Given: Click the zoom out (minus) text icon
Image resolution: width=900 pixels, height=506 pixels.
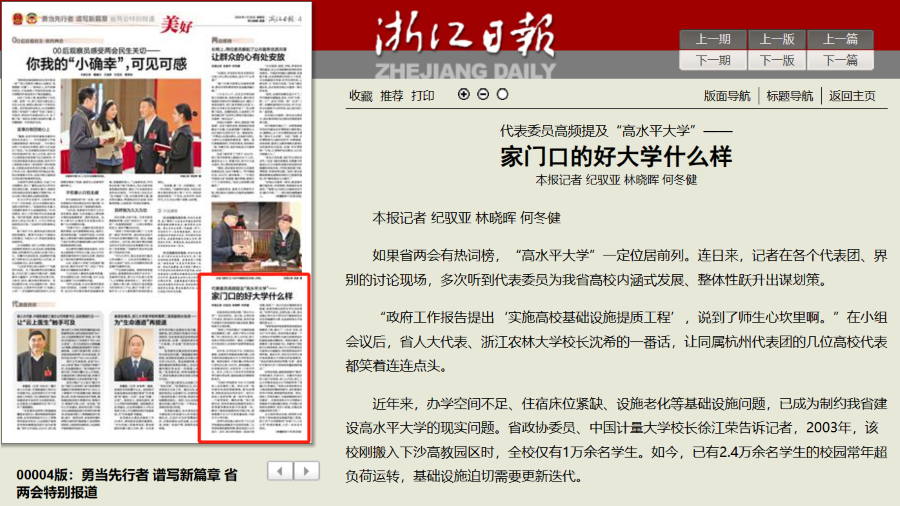Looking at the screenshot, I should [483, 95].
